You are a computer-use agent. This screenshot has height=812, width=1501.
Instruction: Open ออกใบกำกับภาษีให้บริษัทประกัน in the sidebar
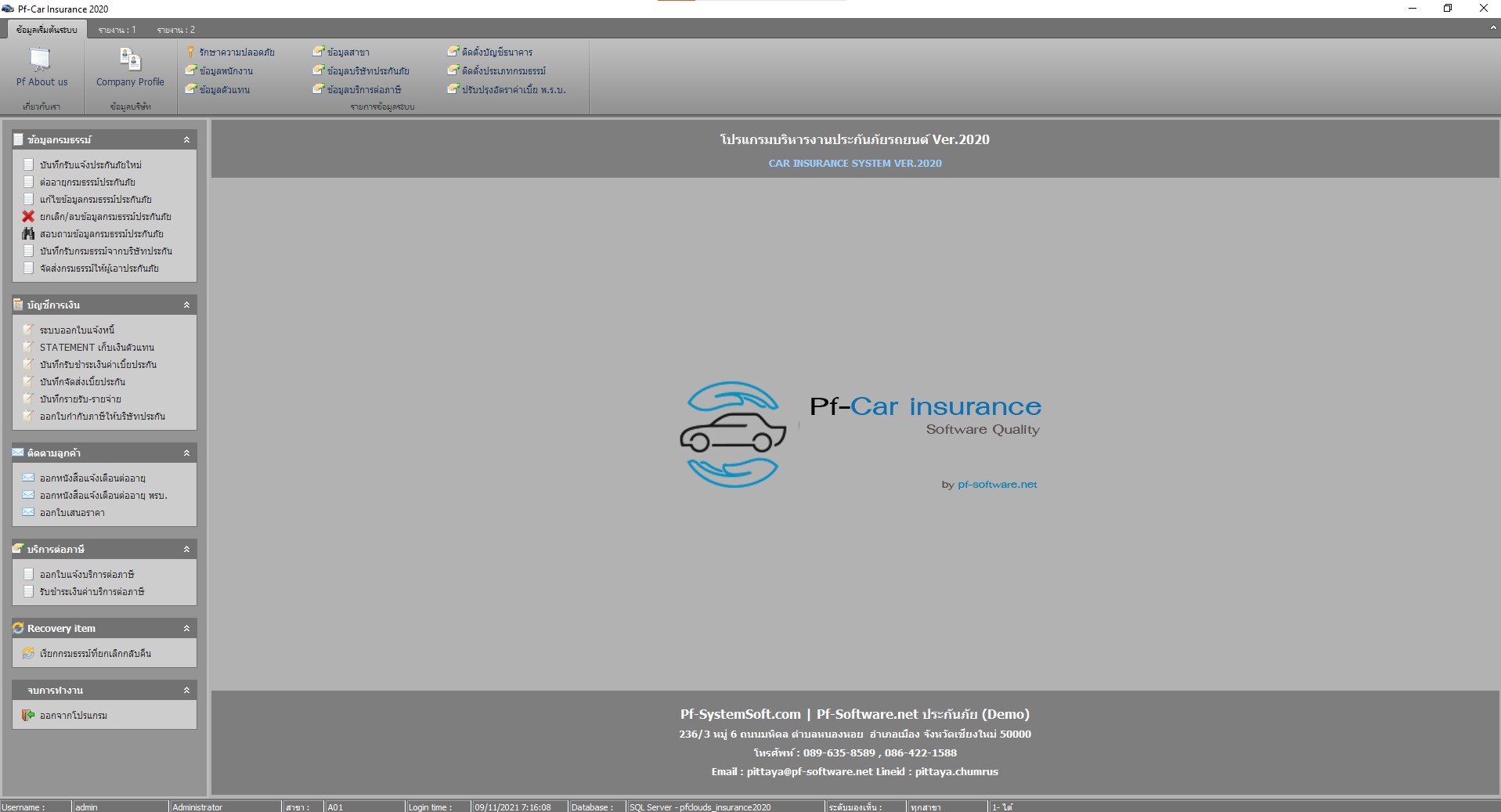94,416
